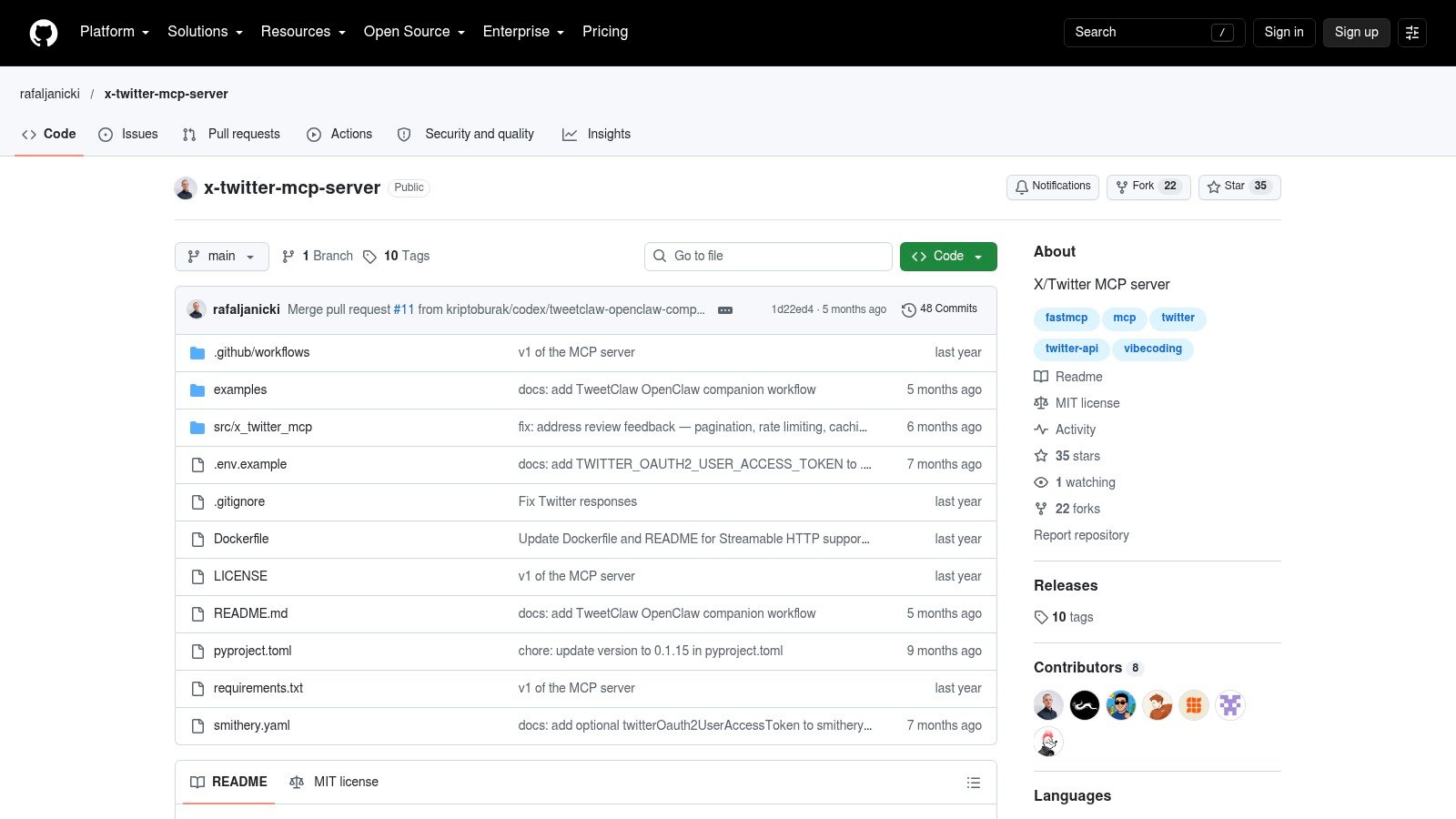1456x819 pixels.
Task: Select the vibecoding topic tag
Action: [x=1153, y=349]
